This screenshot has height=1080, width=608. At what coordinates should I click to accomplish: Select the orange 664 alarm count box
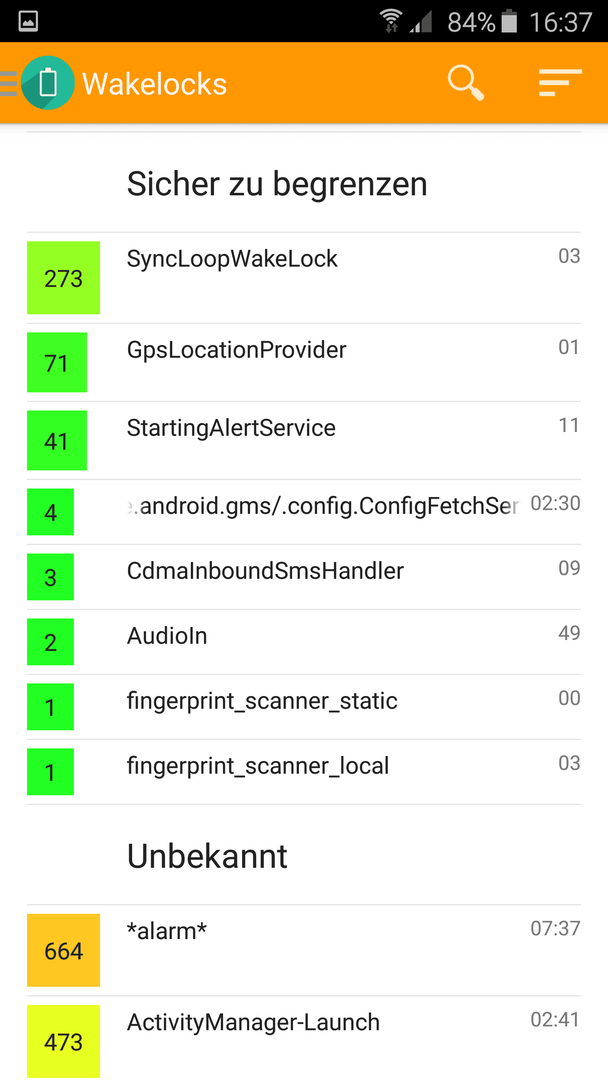coord(63,951)
